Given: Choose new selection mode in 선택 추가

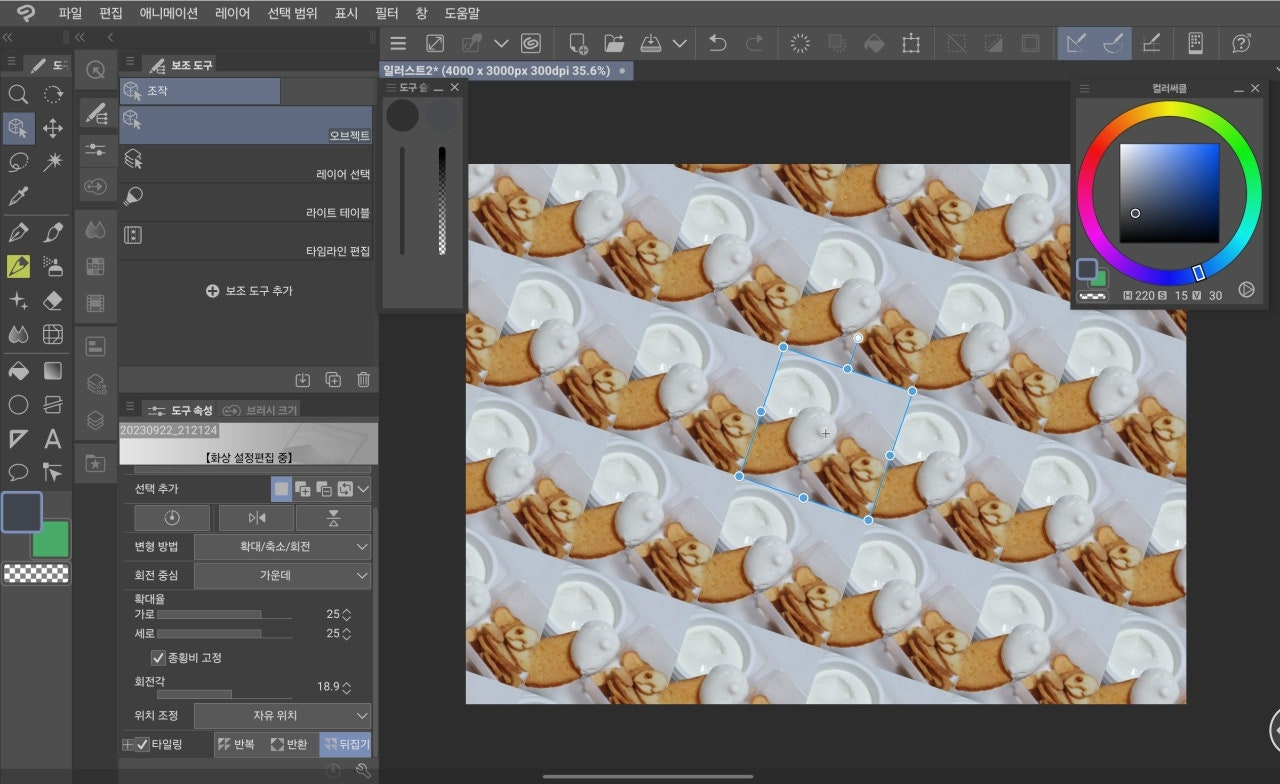Looking at the screenshot, I should 281,489.
